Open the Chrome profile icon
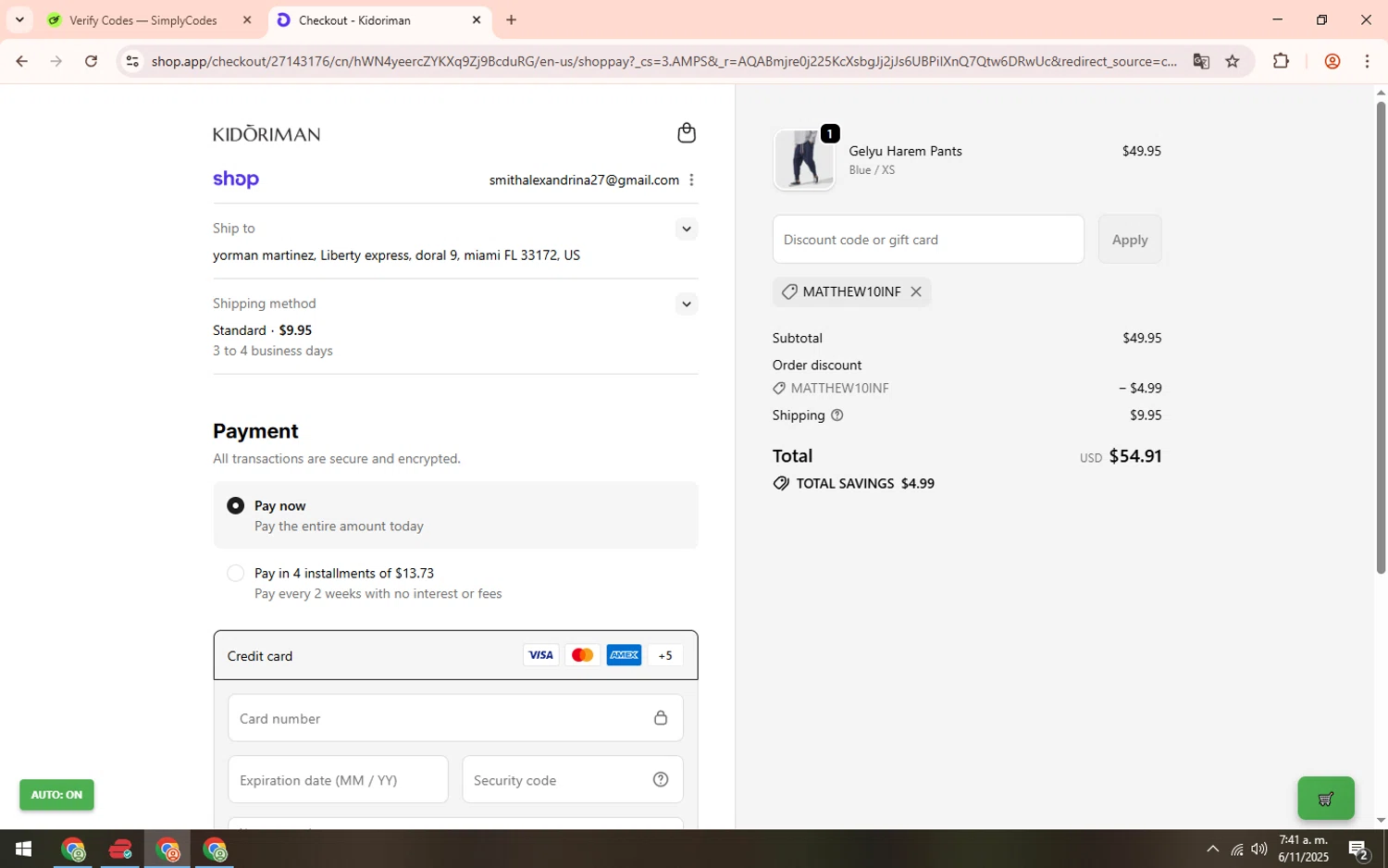Screen dimensions: 1388x868 tap(1332, 61)
